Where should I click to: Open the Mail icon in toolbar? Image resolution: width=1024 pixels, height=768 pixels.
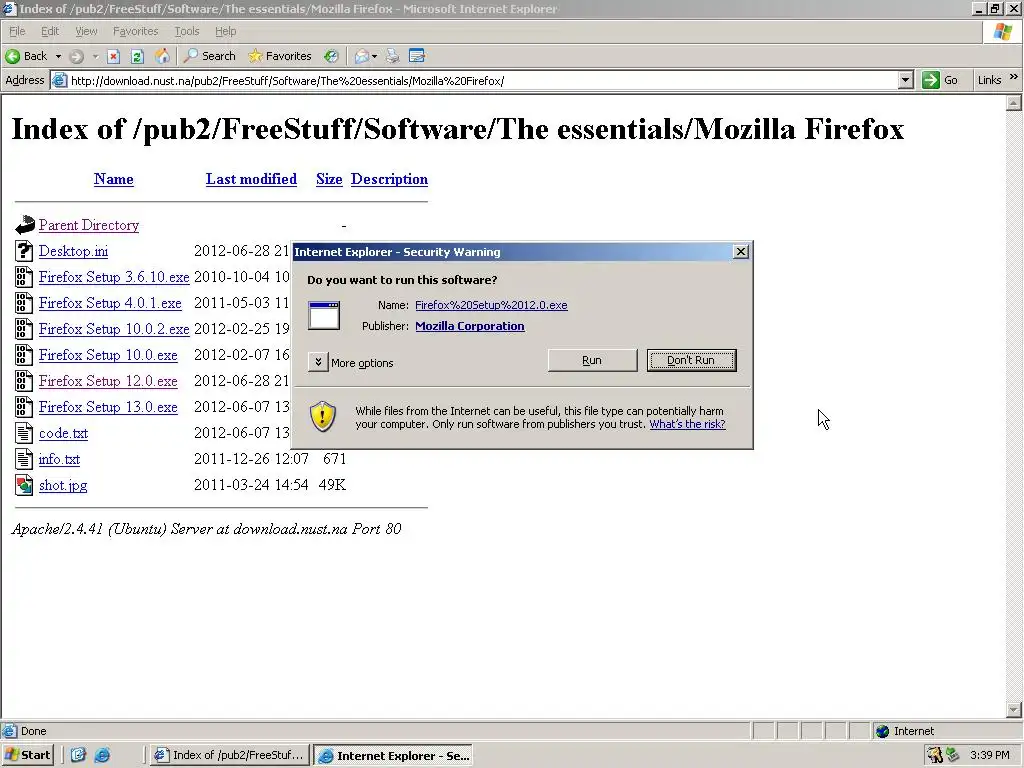[x=362, y=56]
